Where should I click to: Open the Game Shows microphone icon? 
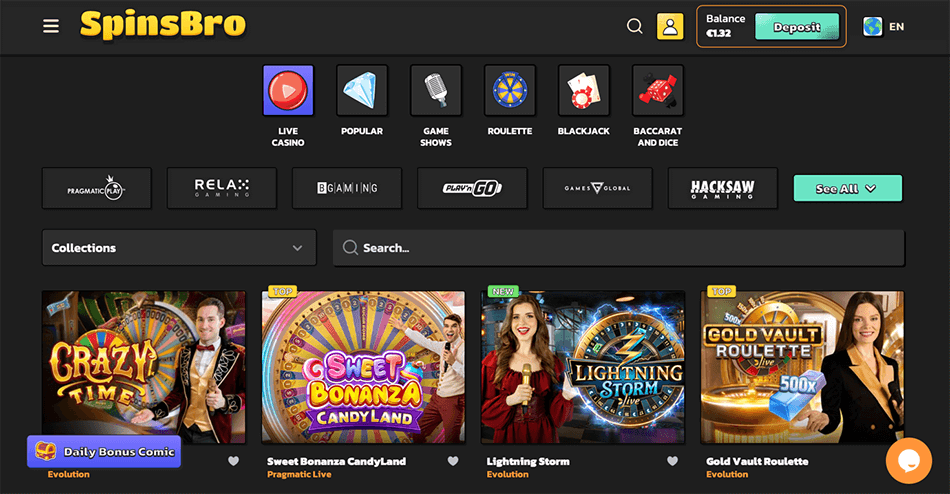pos(436,92)
